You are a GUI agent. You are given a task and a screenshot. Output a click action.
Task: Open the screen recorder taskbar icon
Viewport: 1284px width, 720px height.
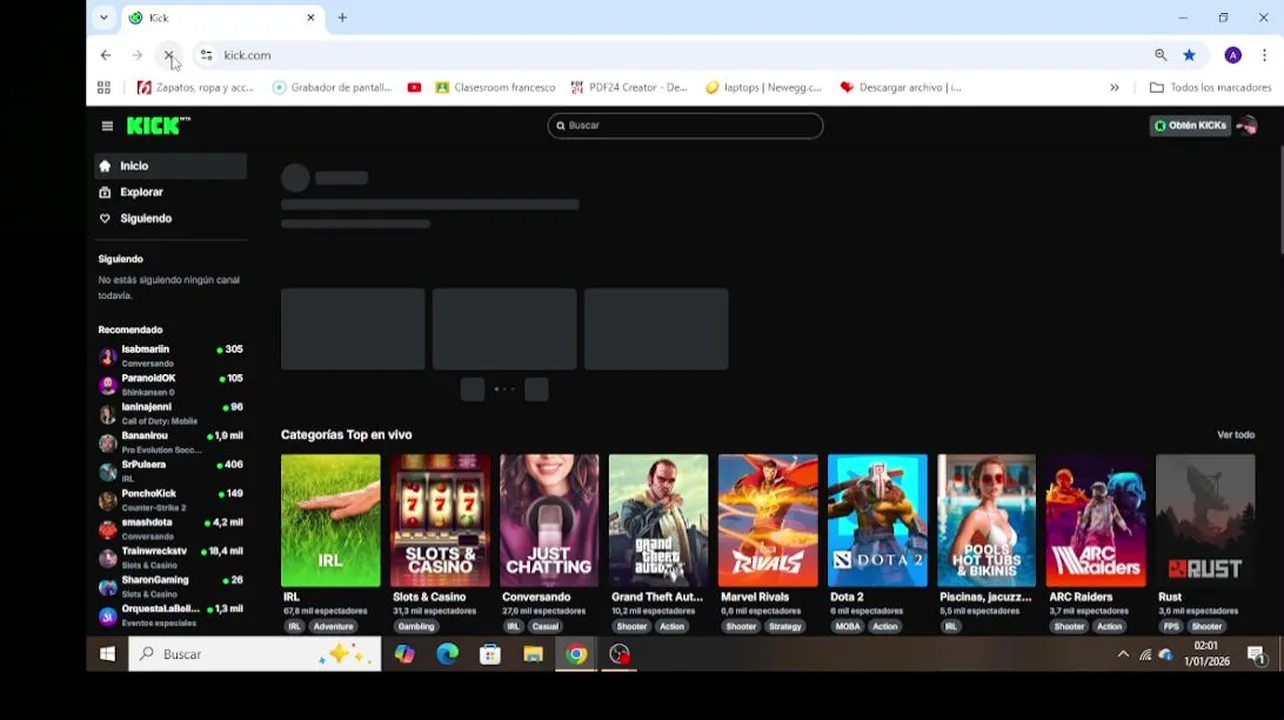click(x=620, y=654)
